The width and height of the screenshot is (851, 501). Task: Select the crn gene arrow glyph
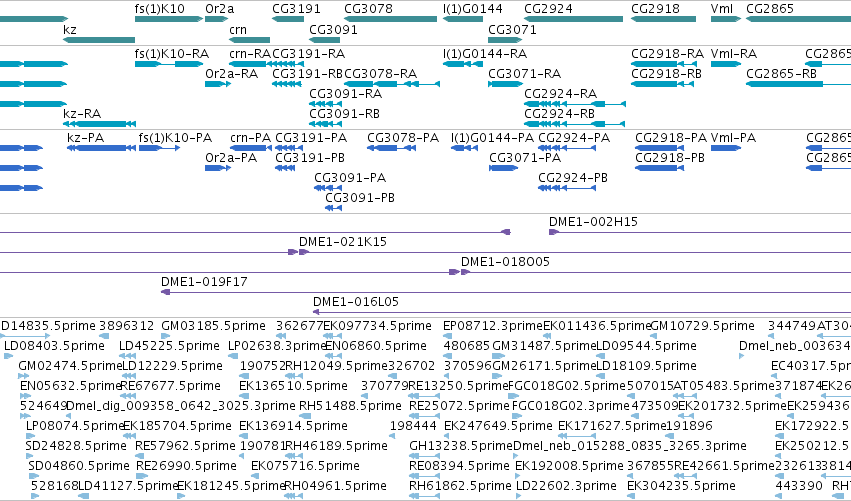[249, 40]
